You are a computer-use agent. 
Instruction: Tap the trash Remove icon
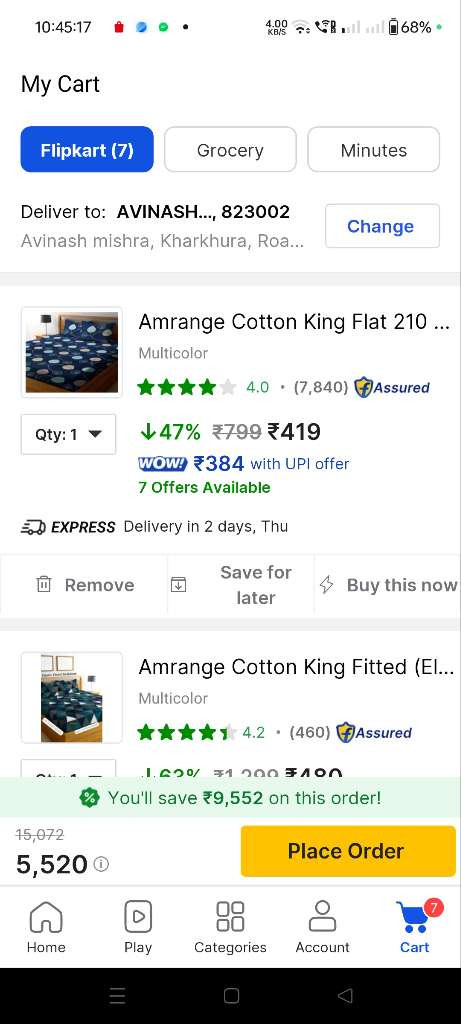(43, 584)
